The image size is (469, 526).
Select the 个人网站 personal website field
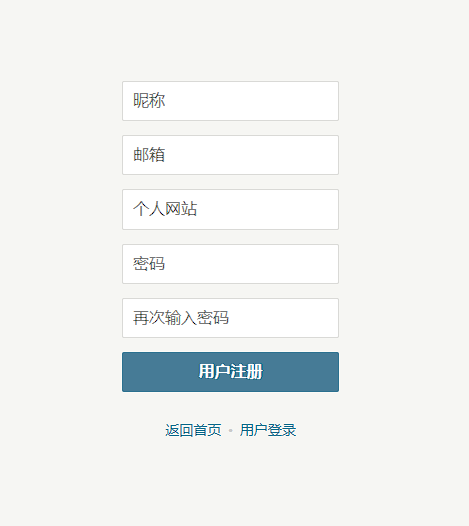[230, 209]
